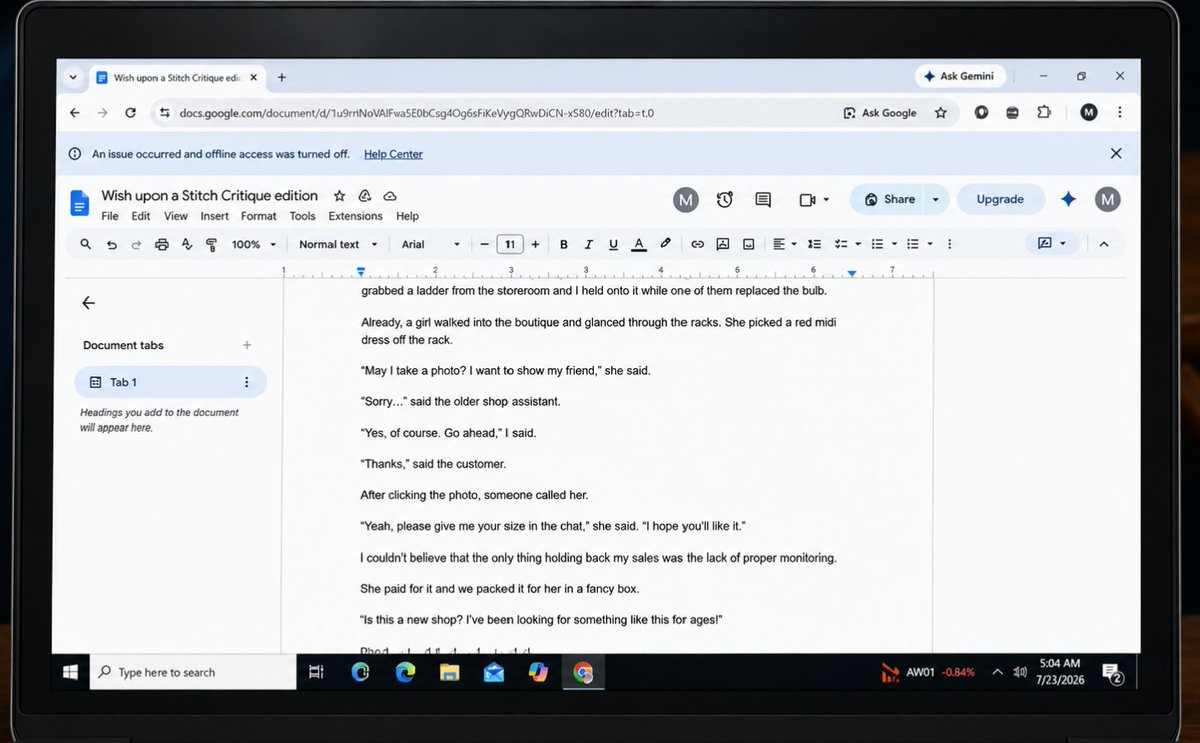1200x743 pixels.
Task: Show more toolbar options (three dots)
Action: (949, 244)
